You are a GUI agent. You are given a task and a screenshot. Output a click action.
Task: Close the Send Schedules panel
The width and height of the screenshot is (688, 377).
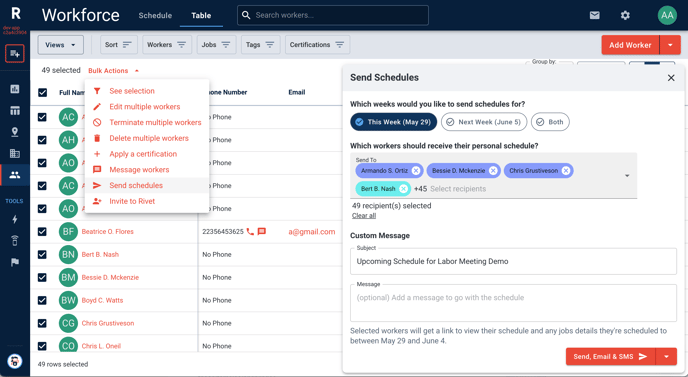[x=671, y=78]
